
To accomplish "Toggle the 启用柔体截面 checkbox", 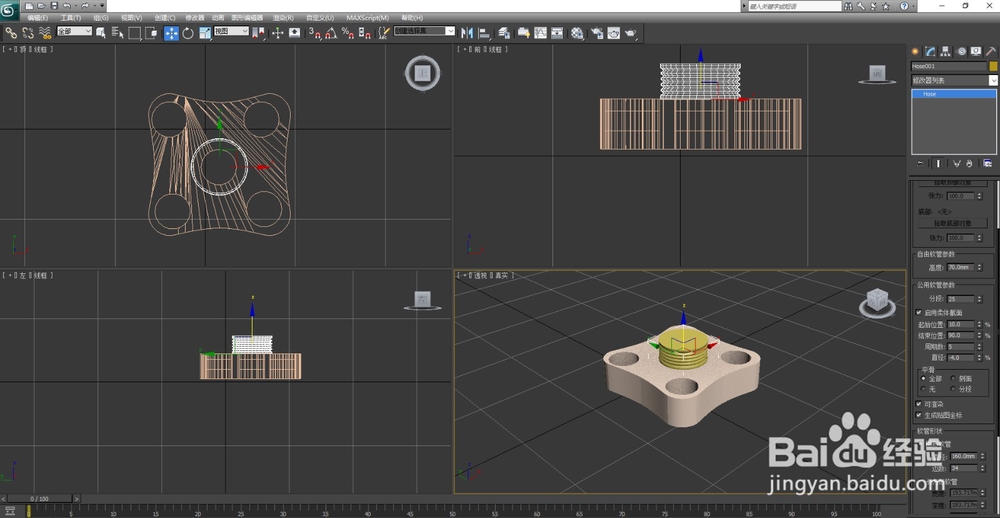I will pyautogui.click(x=919, y=312).
